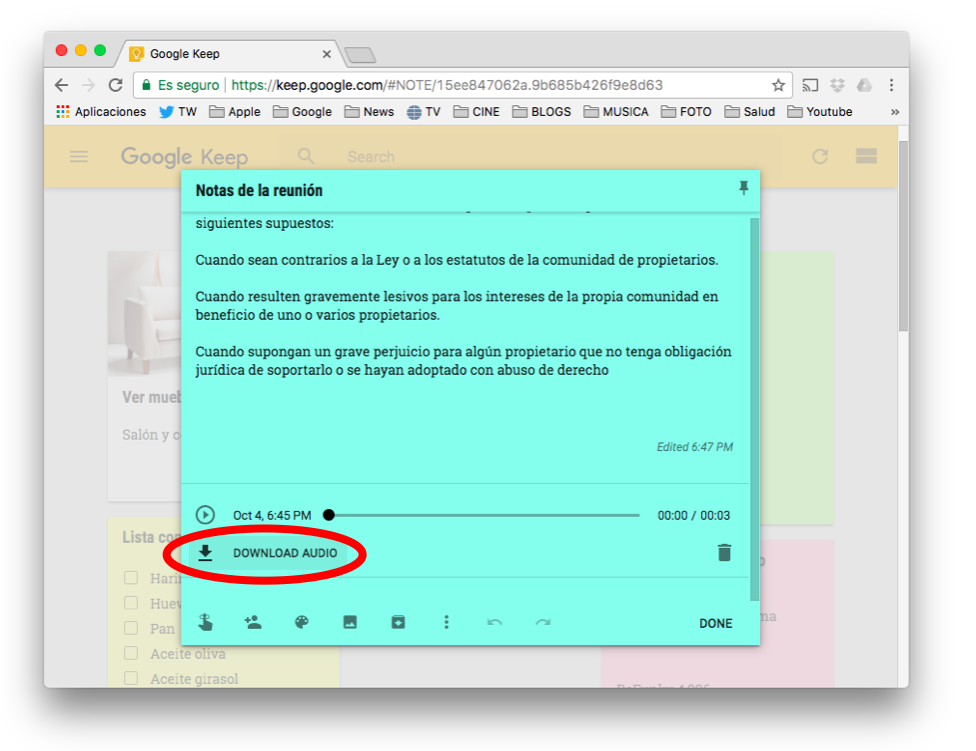Redo the edit in the note

point(543,622)
